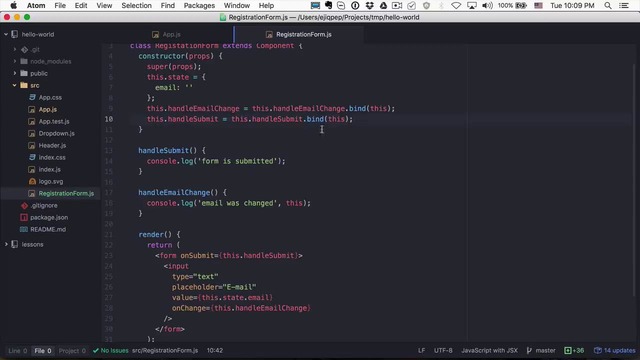This screenshot has height=360, width=640.
Task: Expand the public folder
Action: click(15, 73)
